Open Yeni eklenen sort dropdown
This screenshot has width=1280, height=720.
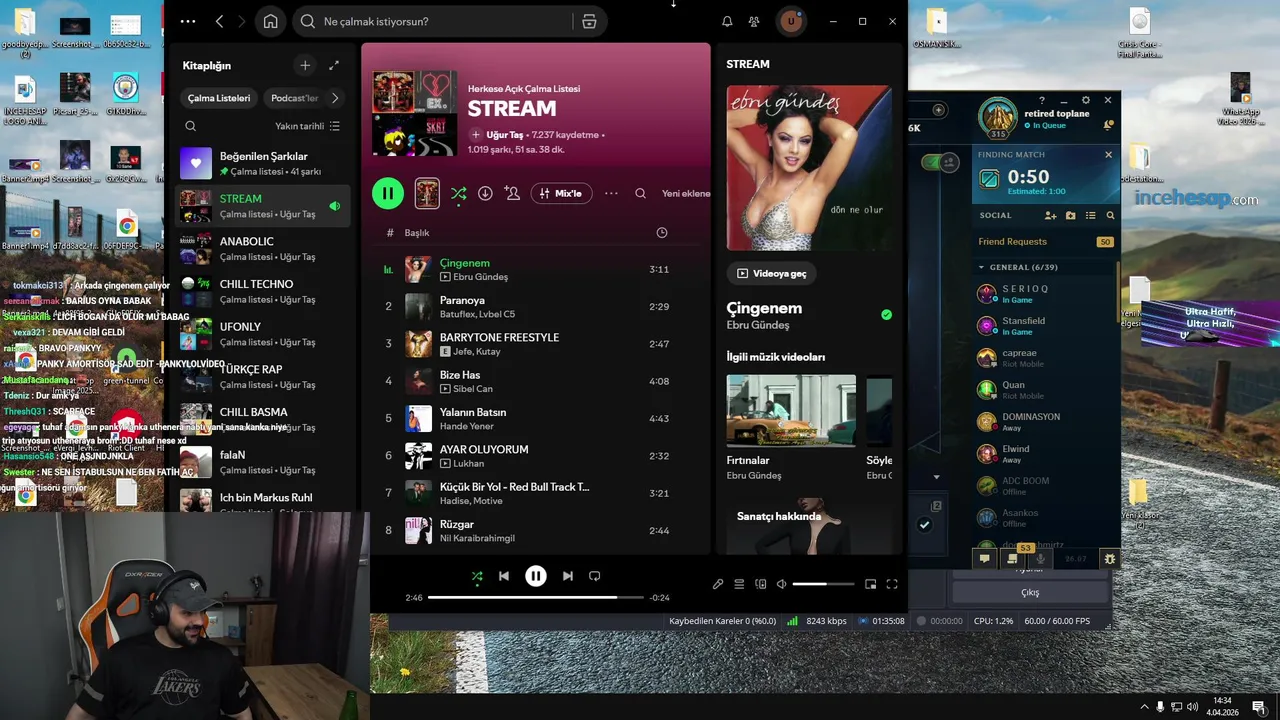click(x=686, y=193)
